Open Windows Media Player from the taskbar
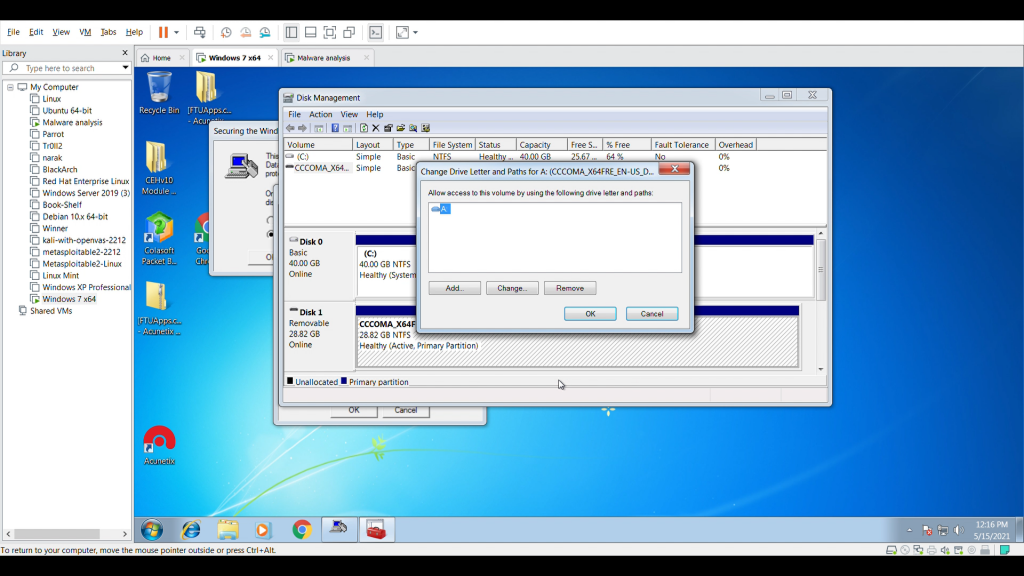The width and height of the screenshot is (1024, 576). click(263, 530)
